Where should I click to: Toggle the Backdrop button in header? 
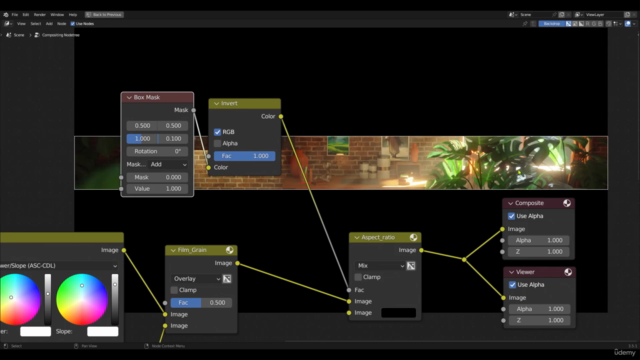(x=552, y=24)
